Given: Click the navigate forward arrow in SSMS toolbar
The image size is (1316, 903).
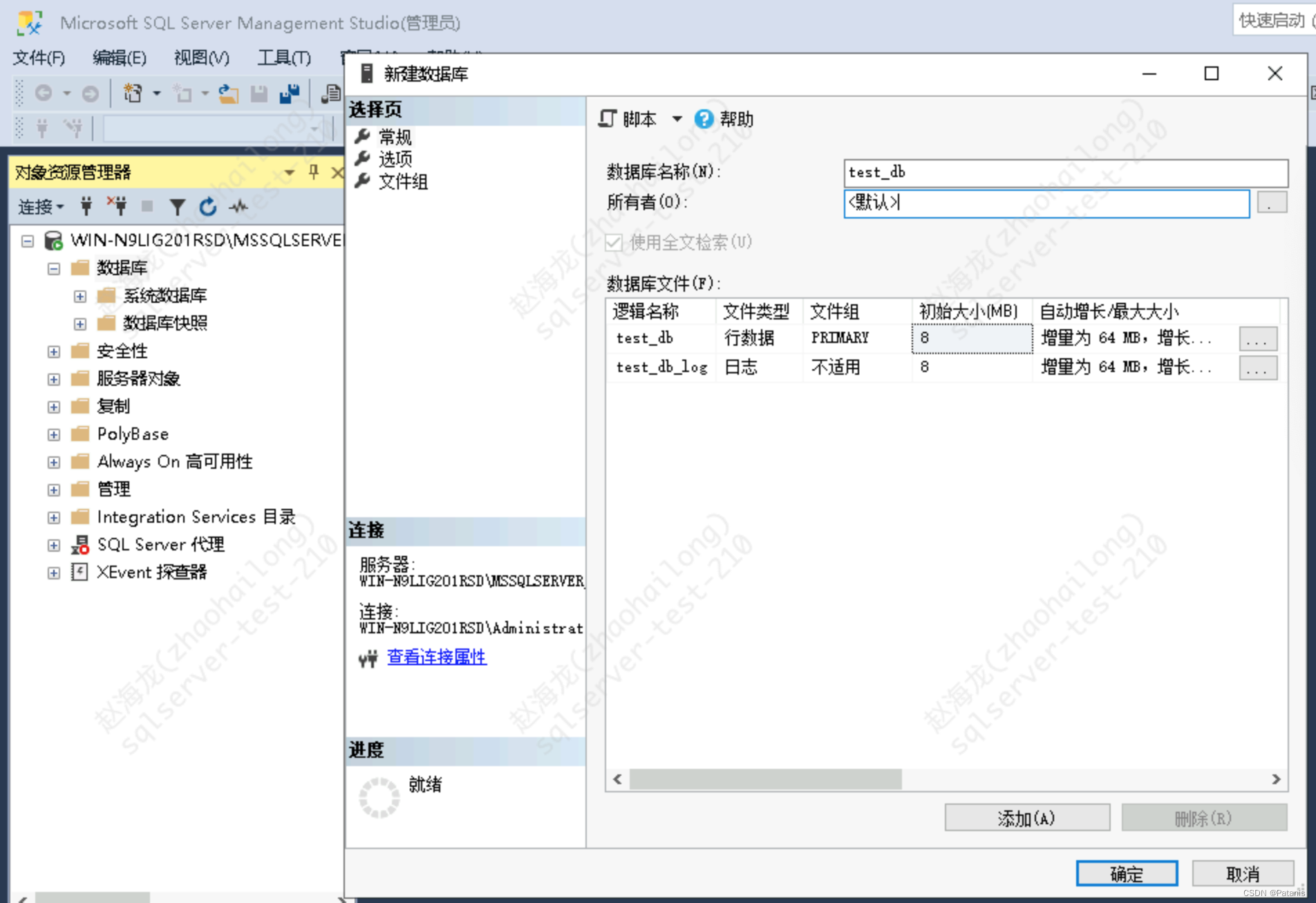Looking at the screenshot, I should 90,93.
